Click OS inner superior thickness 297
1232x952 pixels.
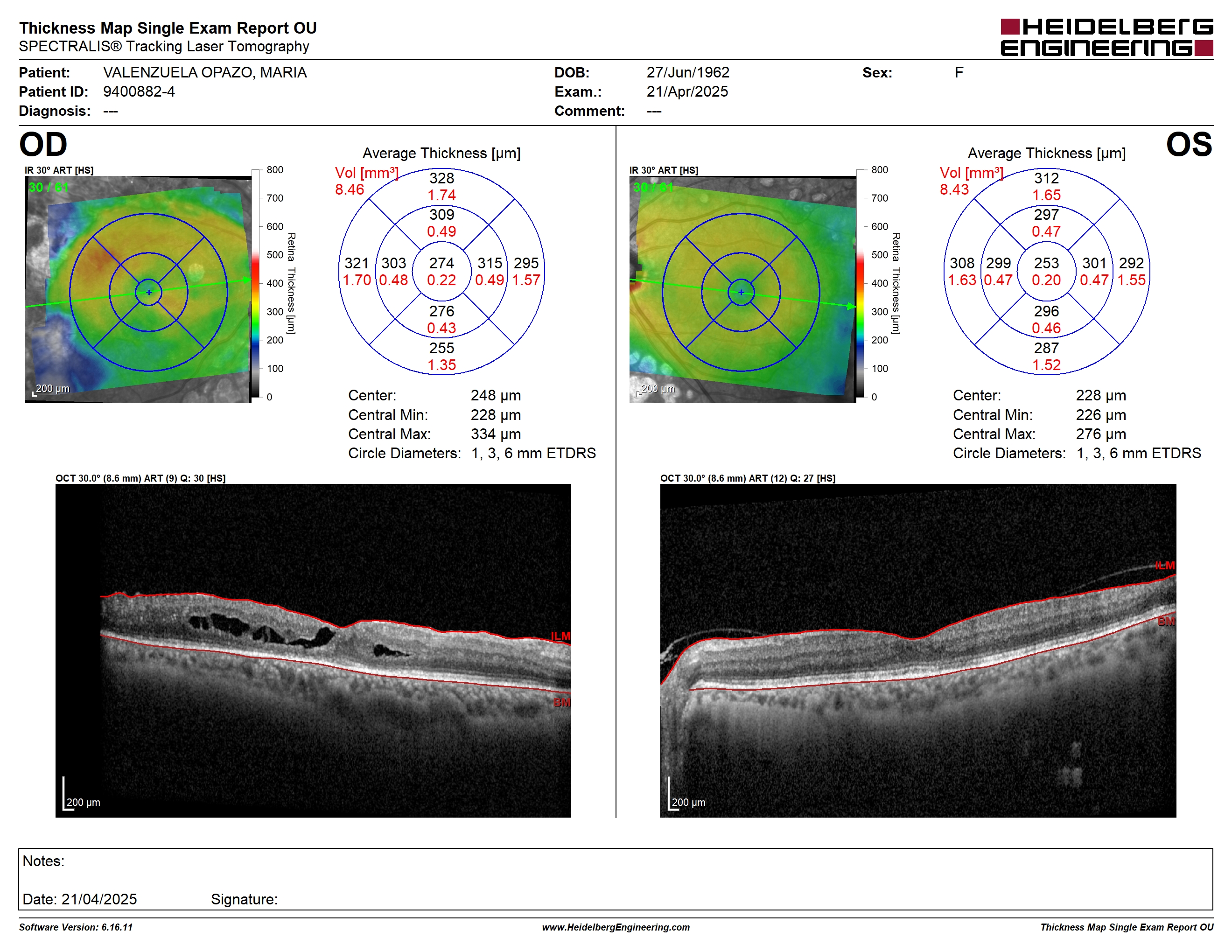pos(1046,214)
